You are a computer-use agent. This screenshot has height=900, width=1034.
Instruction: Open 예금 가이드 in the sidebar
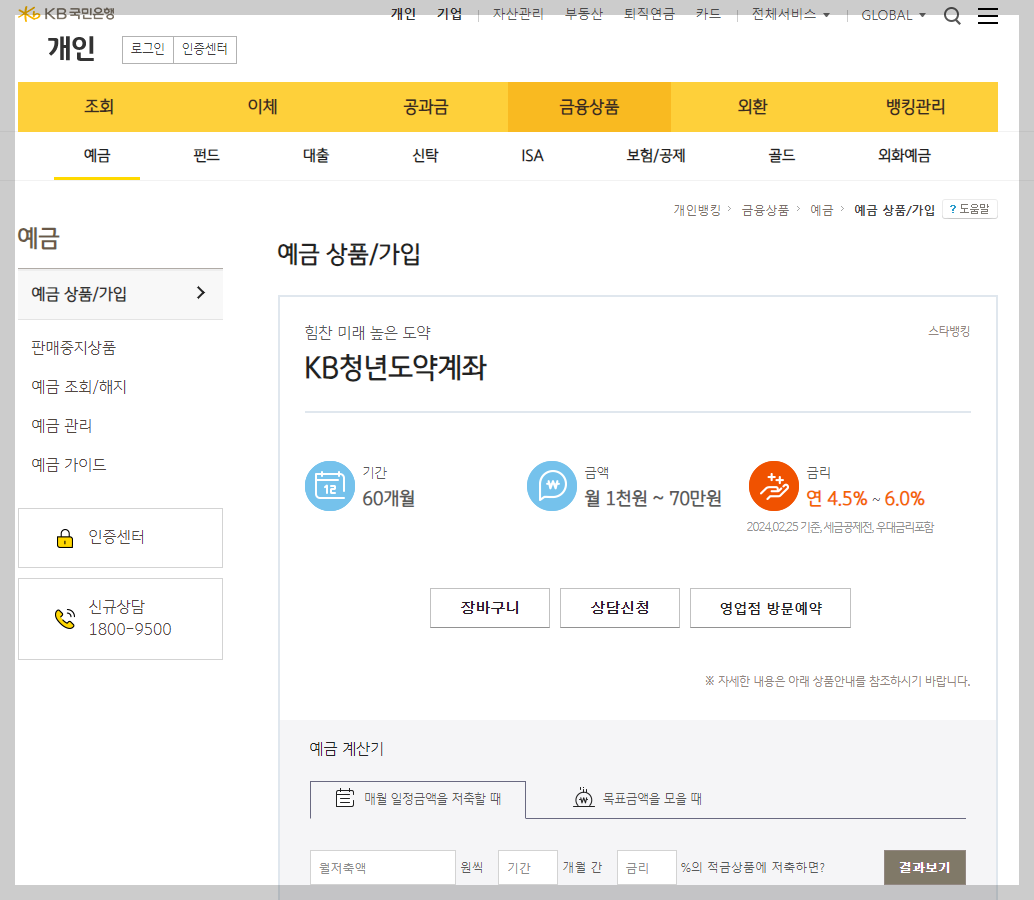tap(69, 465)
